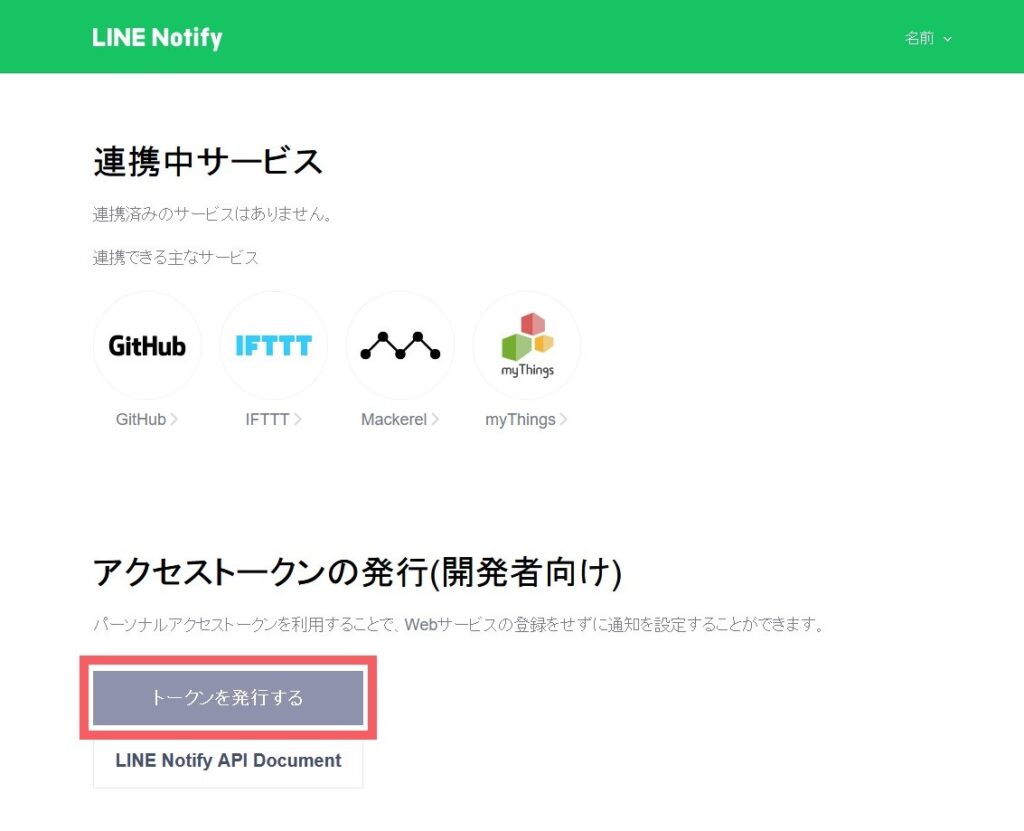The image size is (1024, 831).
Task: Click the アクセストークンの発行(開発者向け) heading
Action: [357, 572]
